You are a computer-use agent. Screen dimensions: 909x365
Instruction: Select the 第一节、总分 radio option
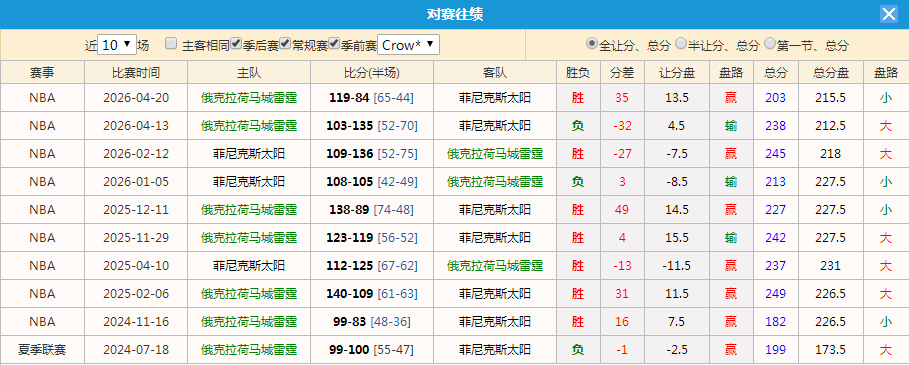[x=769, y=43]
